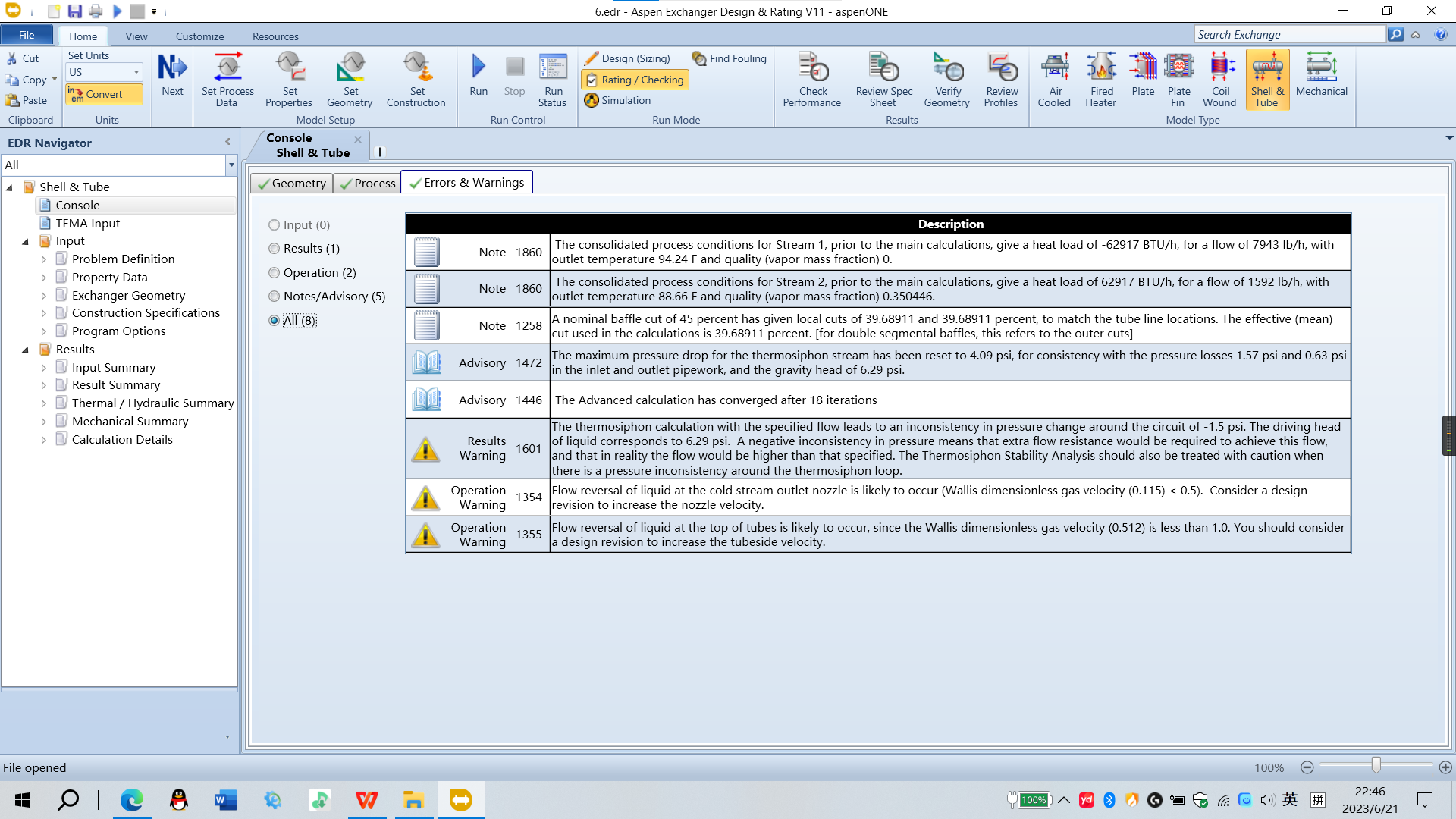1456x819 pixels.
Task: Switch to the Customize ribbon tab
Action: [199, 36]
